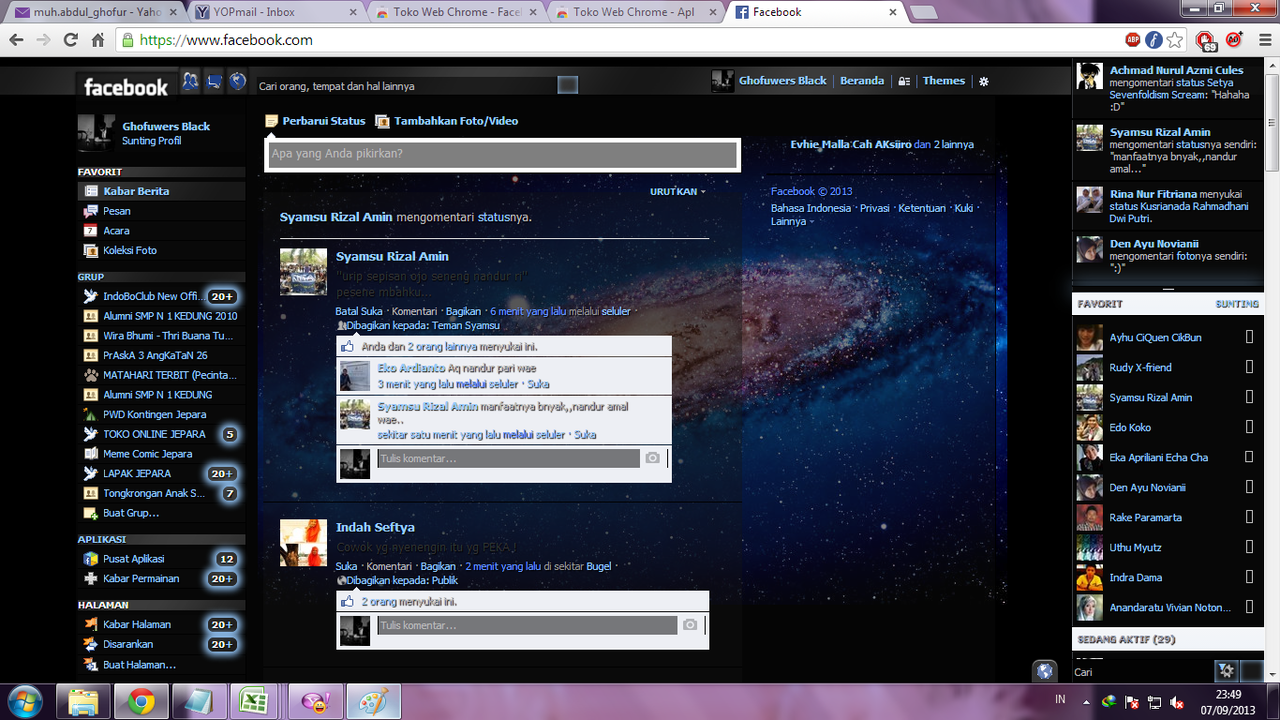Focus the status box Apa yang Anda pikirkan
The height and width of the screenshot is (720, 1280).
[x=503, y=154]
